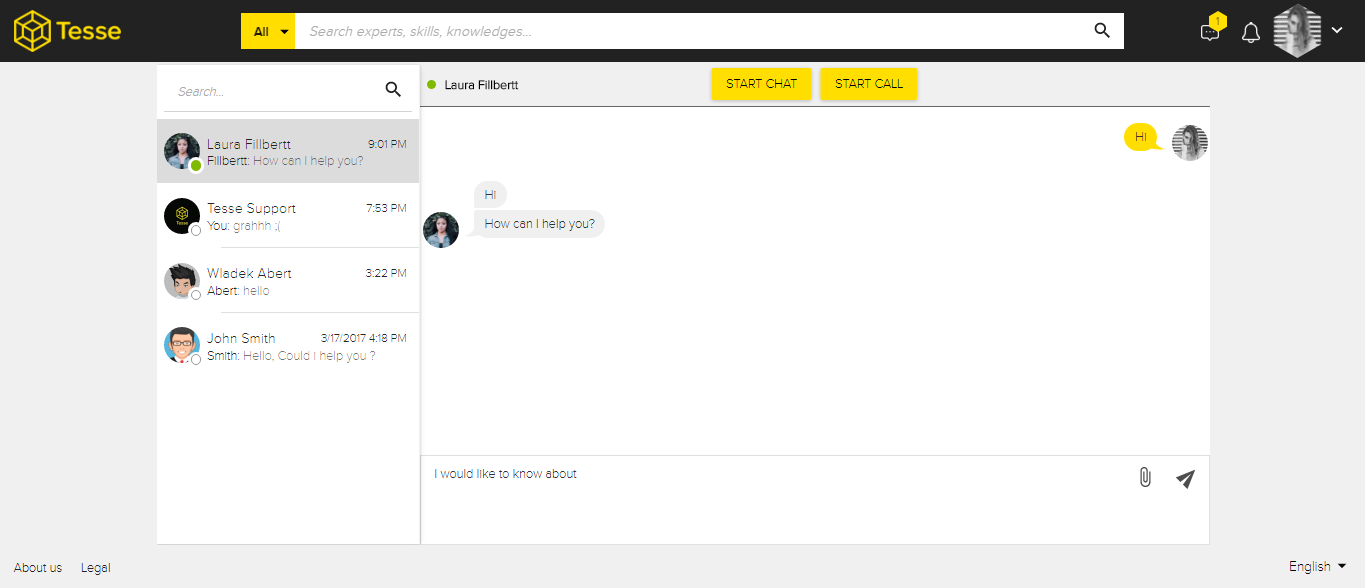Click the START CALL button
Viewport: 1365px width, 588px height.
869,84
